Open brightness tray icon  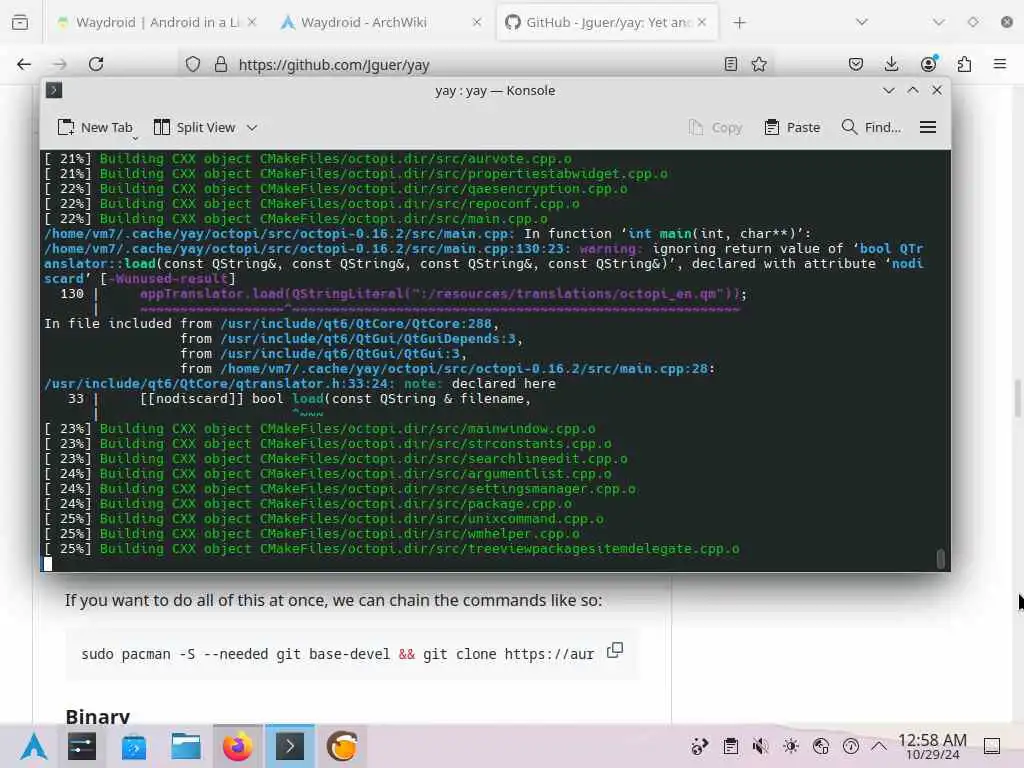791,746
